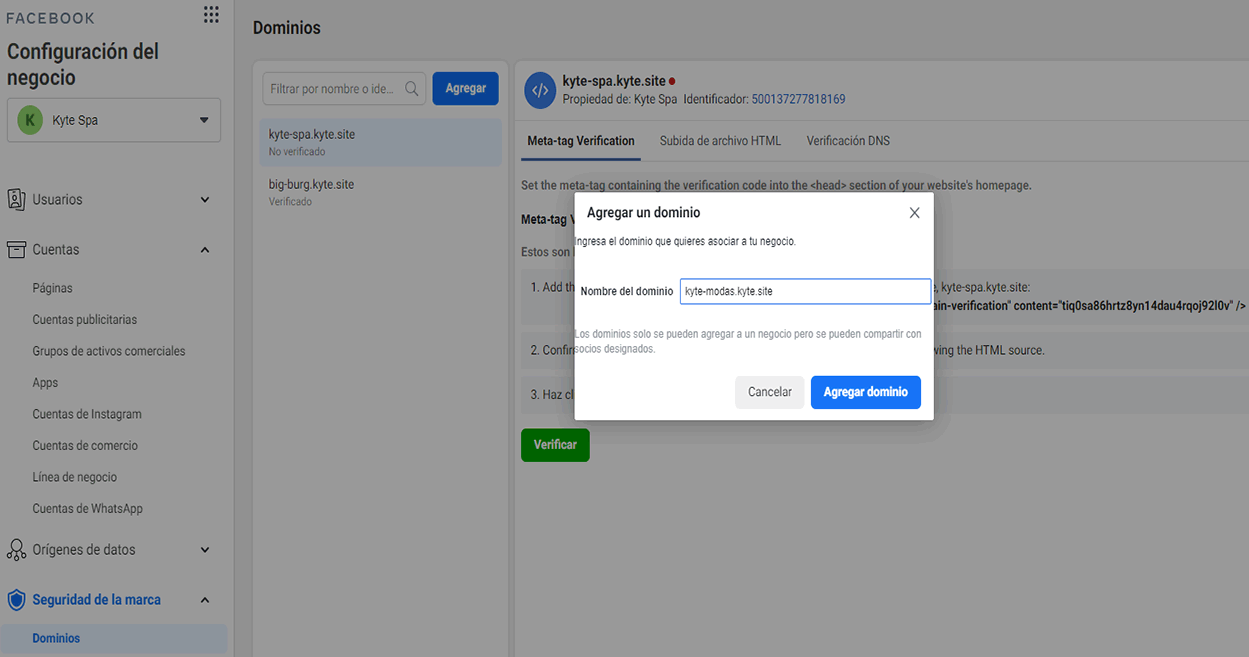Open Grupos de activos comerciales
Image resolution: width=1249 pixels, height=657 pixels.
pos(109,351)
